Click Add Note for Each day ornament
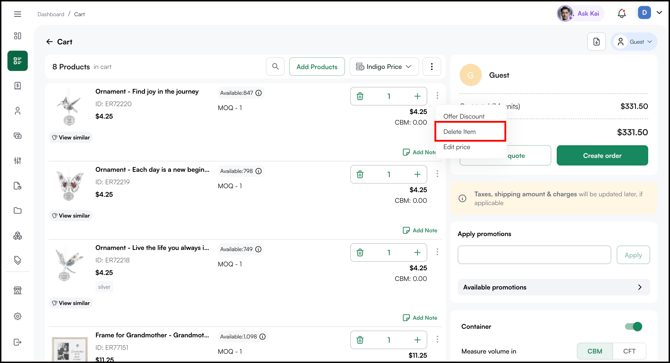 pos(420,230)
